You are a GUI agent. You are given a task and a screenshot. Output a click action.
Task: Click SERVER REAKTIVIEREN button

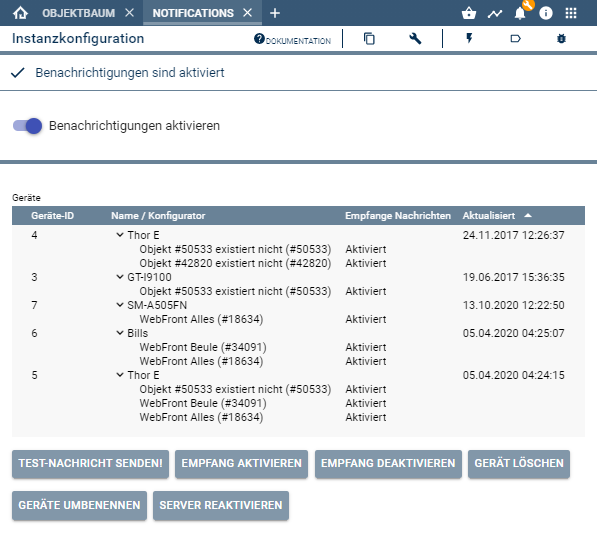click(221, 505)
